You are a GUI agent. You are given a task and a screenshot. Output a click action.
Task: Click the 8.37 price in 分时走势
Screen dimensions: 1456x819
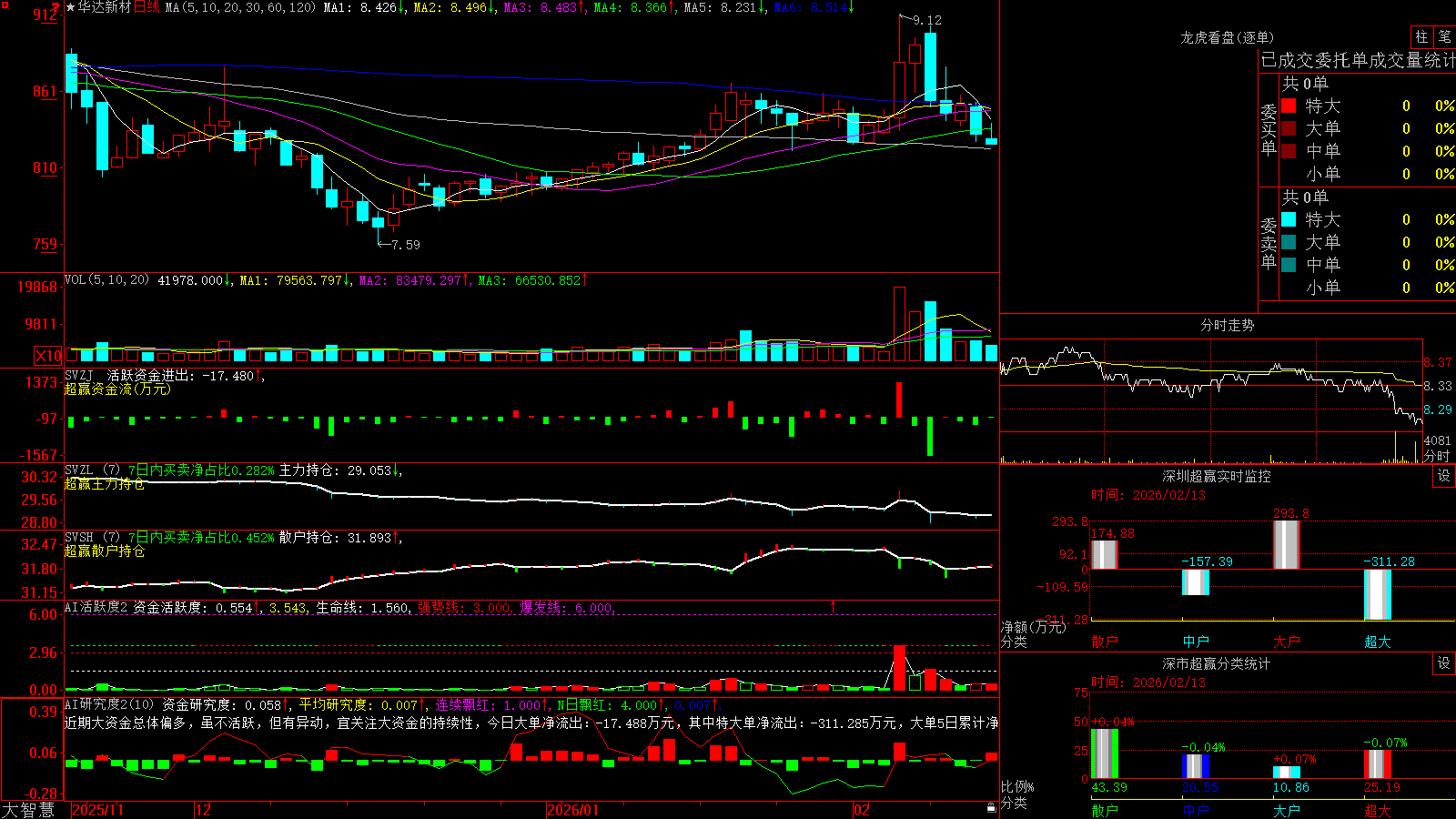click(x=1438, y=362)
